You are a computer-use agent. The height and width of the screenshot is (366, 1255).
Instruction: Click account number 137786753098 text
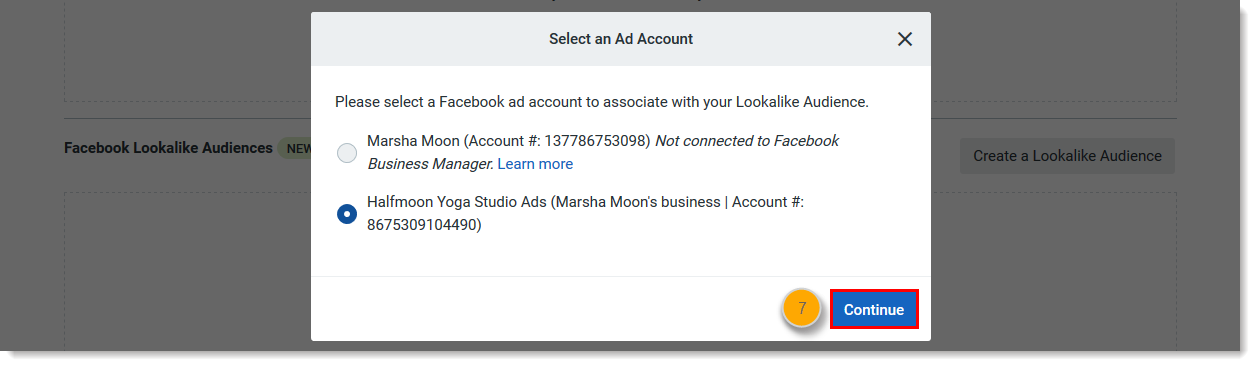594,141
